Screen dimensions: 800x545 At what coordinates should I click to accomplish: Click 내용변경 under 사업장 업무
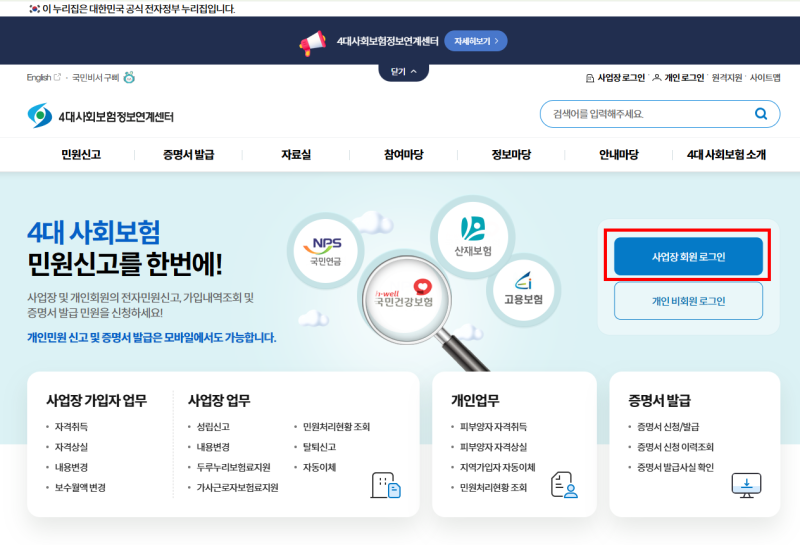tap(213, 447)
